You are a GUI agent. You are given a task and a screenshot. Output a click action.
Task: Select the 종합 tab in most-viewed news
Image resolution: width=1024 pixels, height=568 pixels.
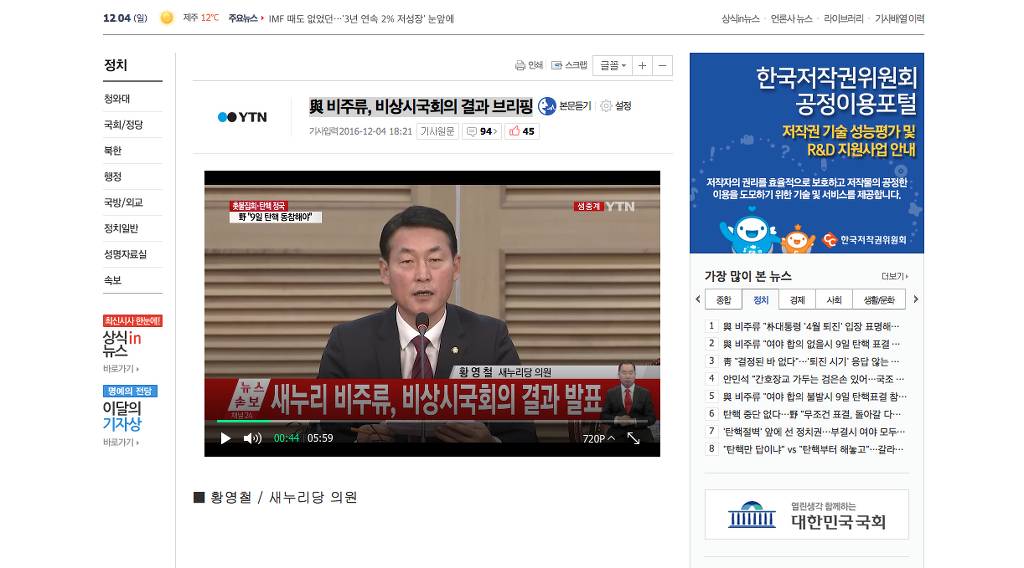(x=724, y=300)
